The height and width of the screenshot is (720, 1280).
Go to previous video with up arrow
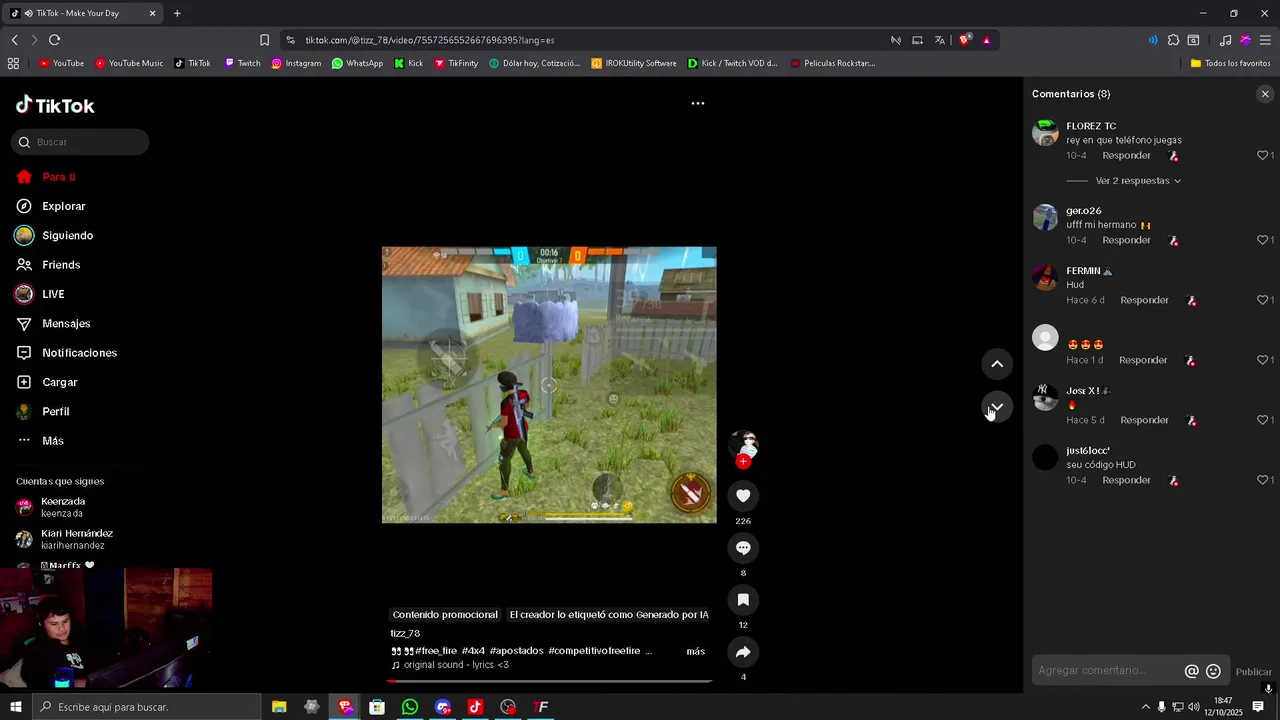click(997, 364)
